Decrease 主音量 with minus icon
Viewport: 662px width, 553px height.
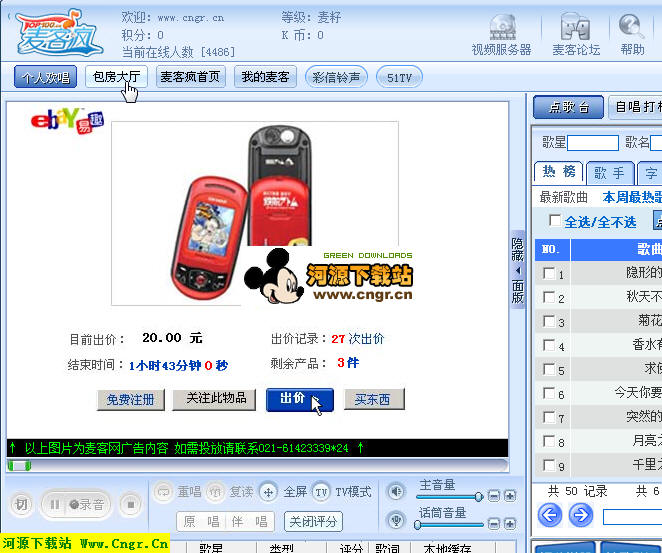tap(494, 496)
